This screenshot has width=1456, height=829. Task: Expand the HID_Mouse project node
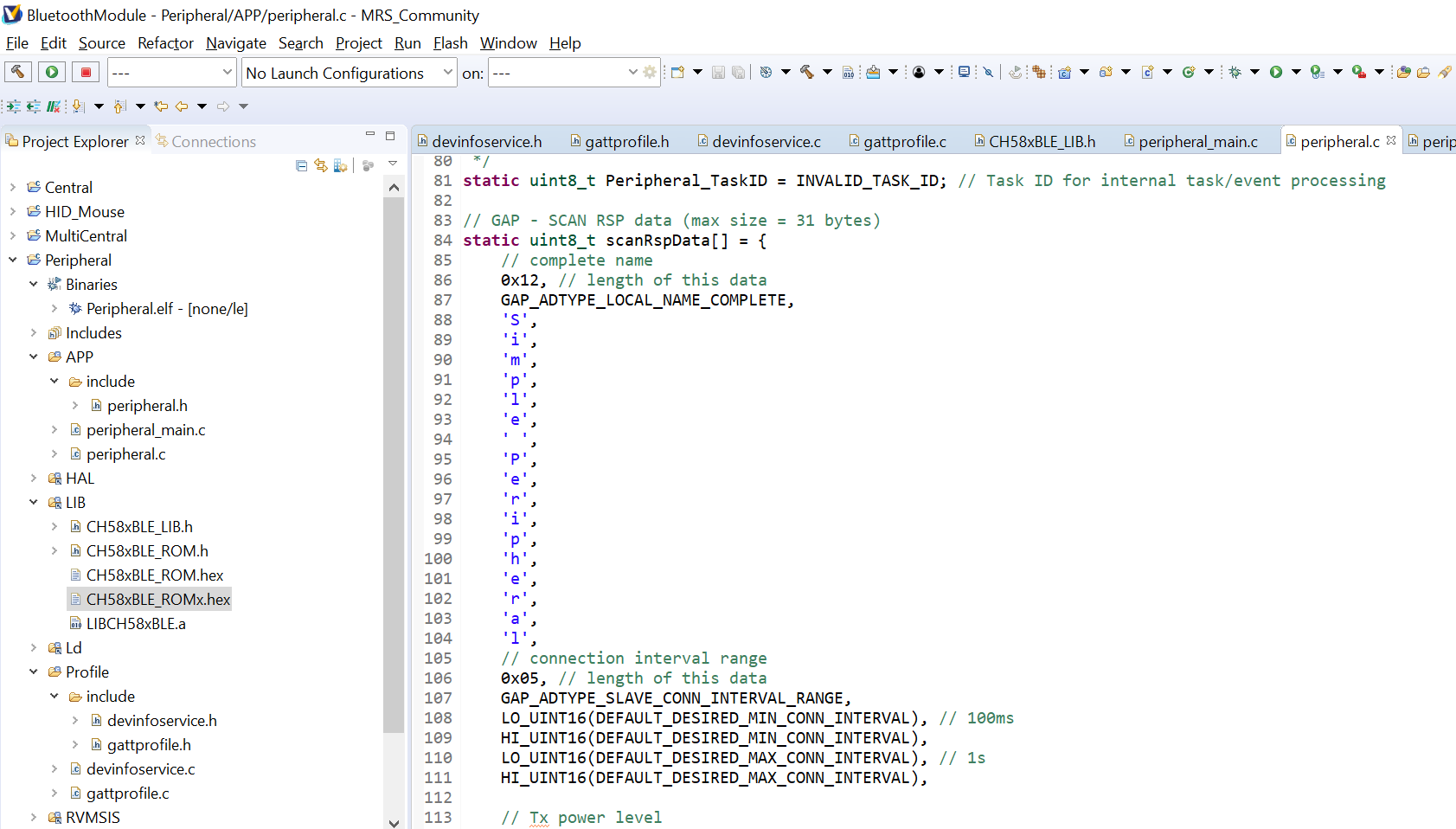pyautogui.click(x=13, y=211)
